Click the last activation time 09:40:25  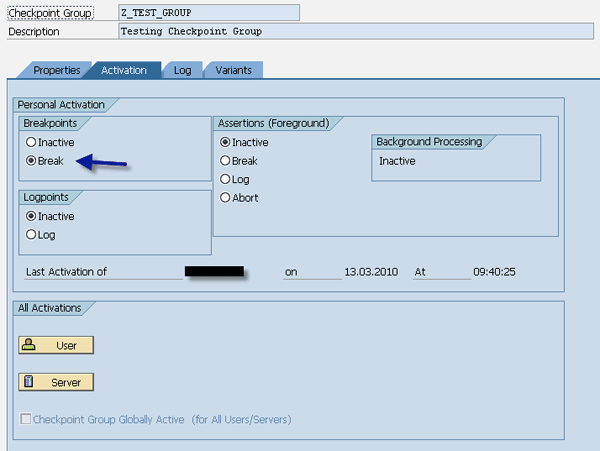tap(494, 271)
